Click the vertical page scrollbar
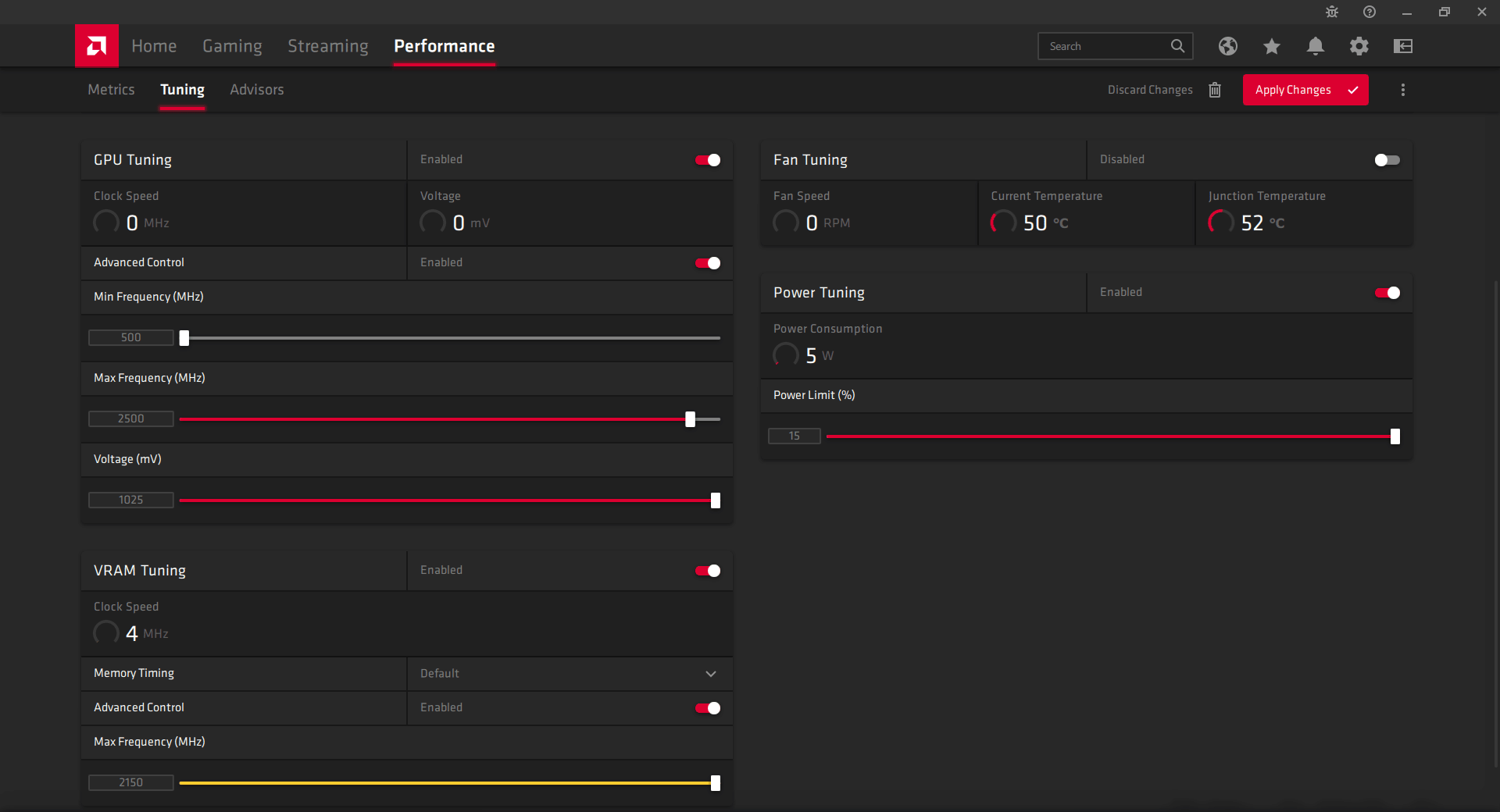Screen dimensions: 1500x812 1496,523
